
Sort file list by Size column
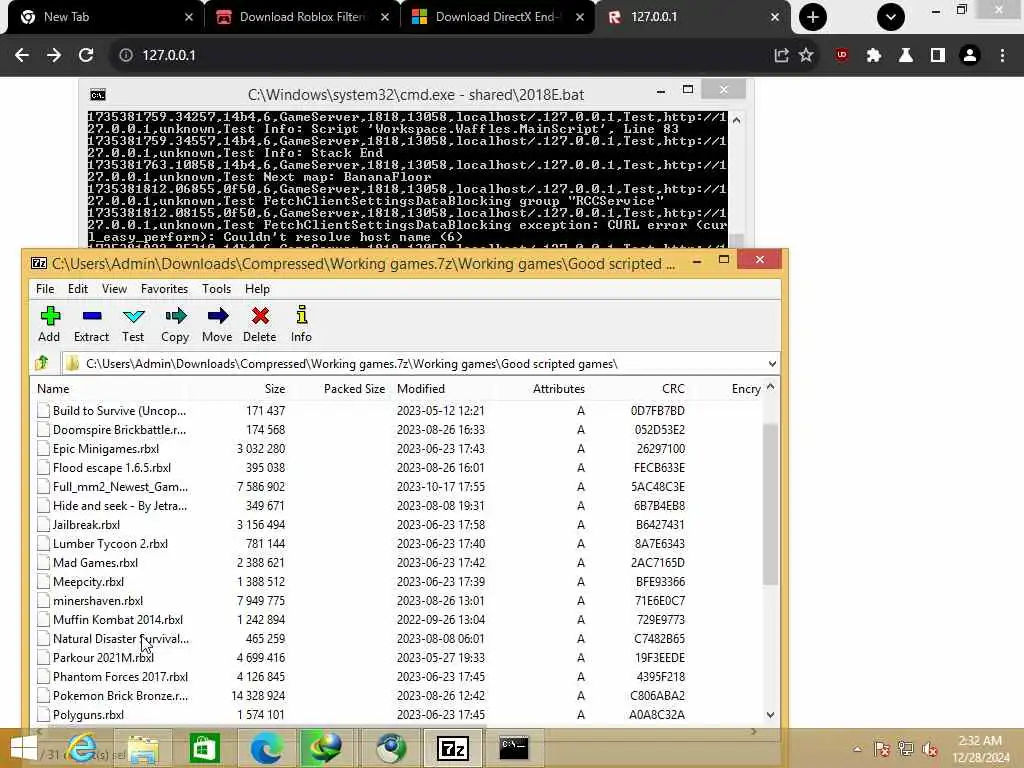tap(275, 389)
